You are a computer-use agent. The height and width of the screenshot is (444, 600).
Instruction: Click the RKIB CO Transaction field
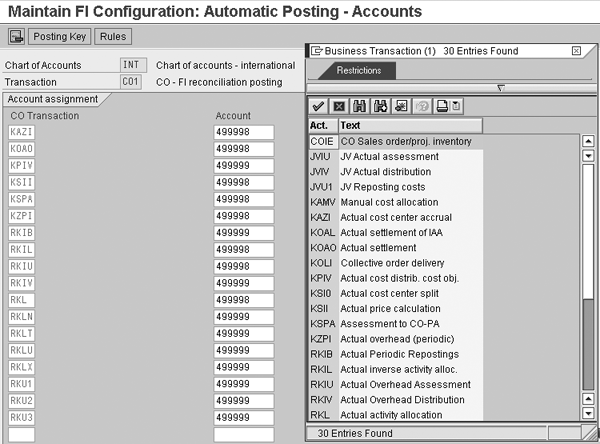click(21, 233)
